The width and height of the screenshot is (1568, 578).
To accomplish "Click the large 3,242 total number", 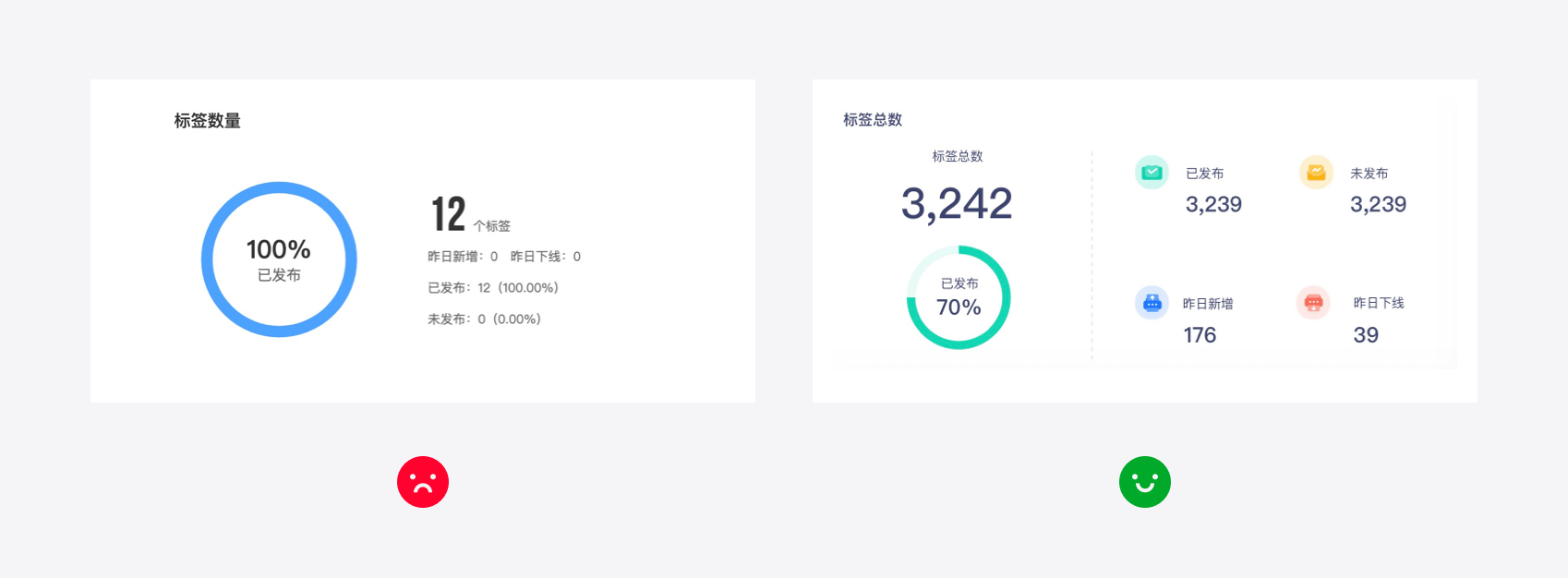I will click(x=957, y=204).
